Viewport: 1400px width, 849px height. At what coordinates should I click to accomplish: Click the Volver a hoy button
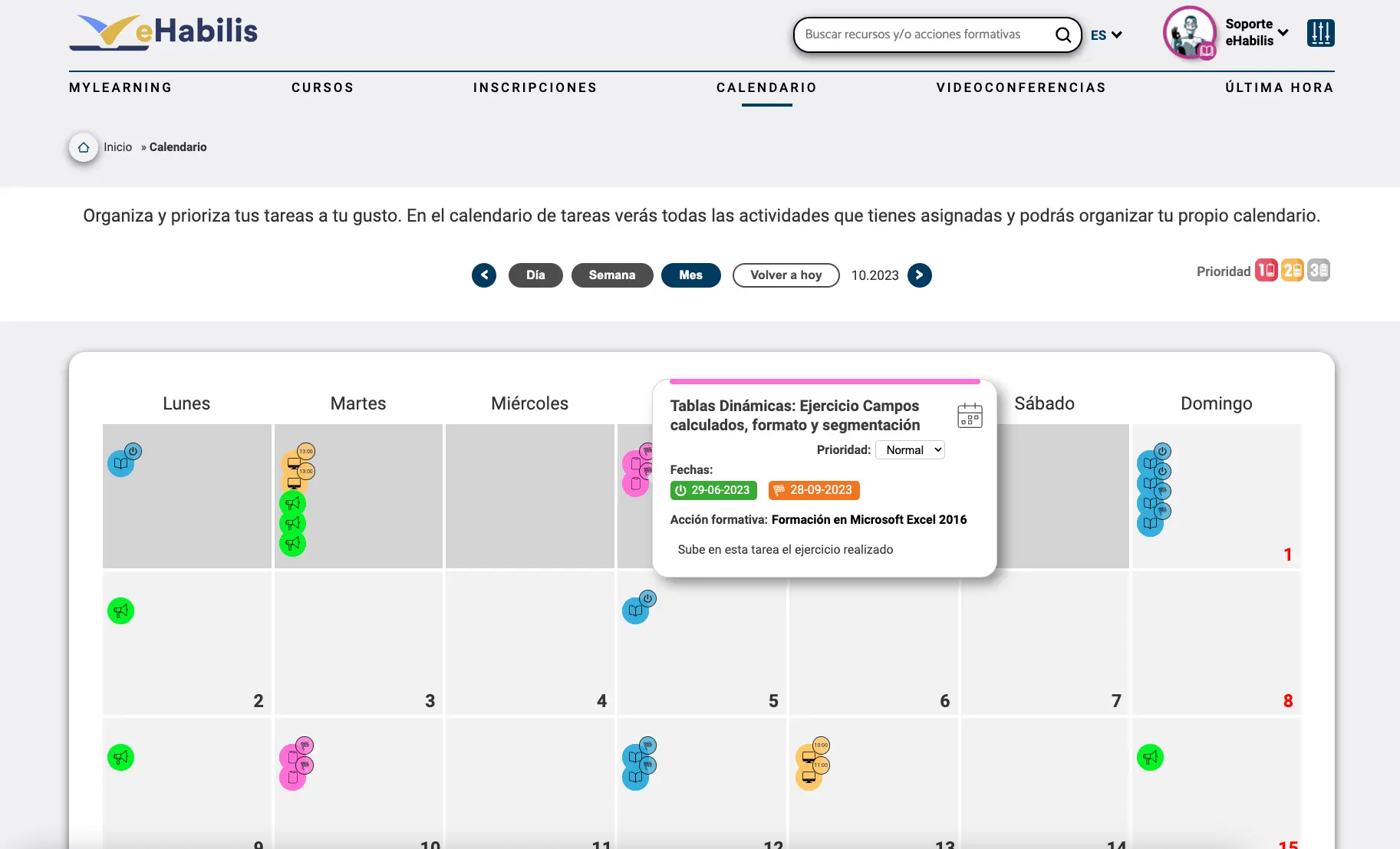[786, 275]
